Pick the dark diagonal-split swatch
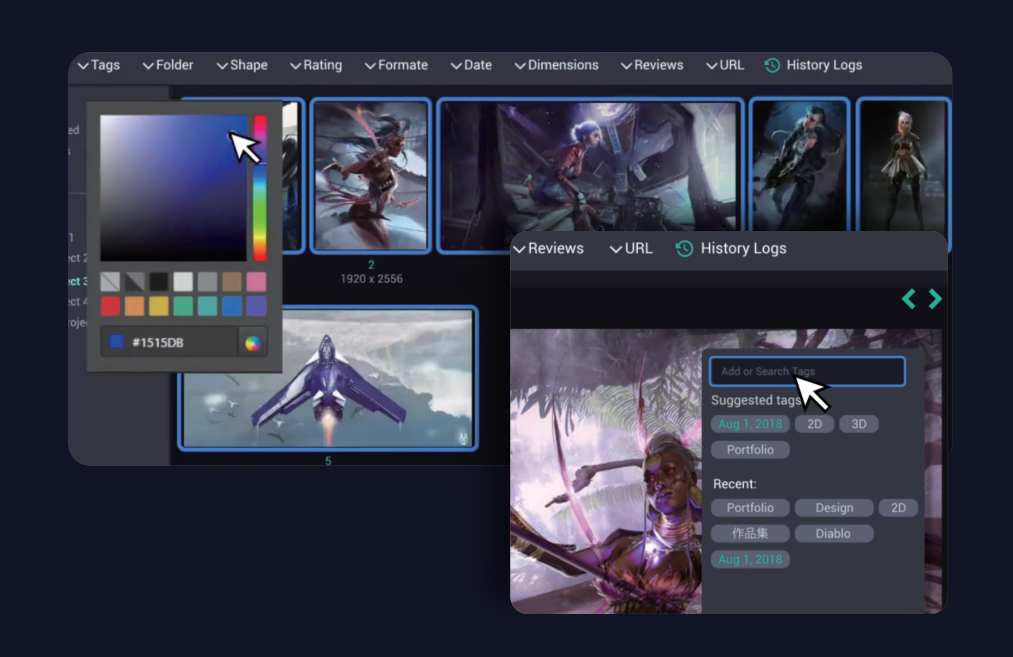Screen dimensions: 1013x657 (134, 282)
